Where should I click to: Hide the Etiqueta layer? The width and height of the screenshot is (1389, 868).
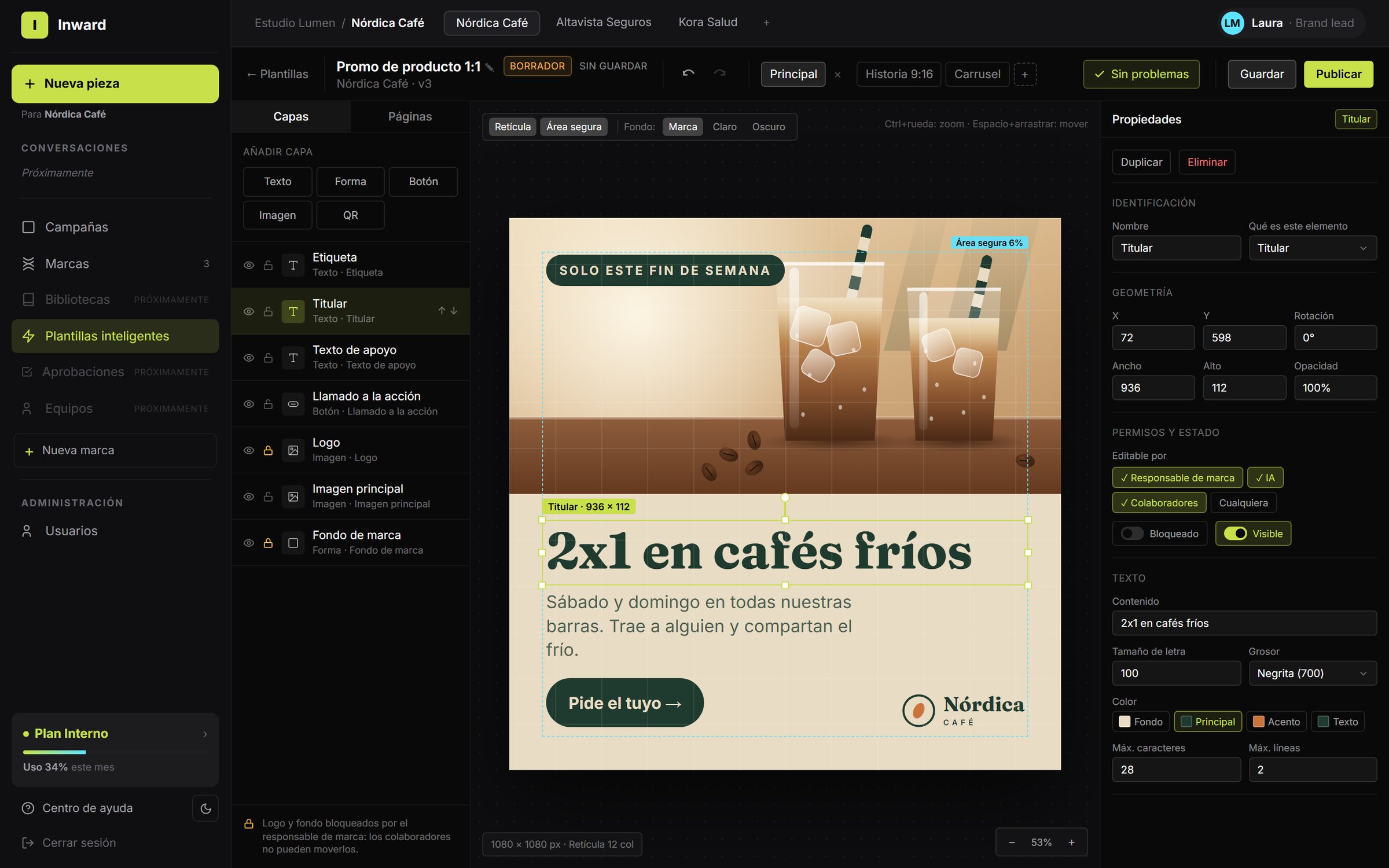(x=249, y=265)
